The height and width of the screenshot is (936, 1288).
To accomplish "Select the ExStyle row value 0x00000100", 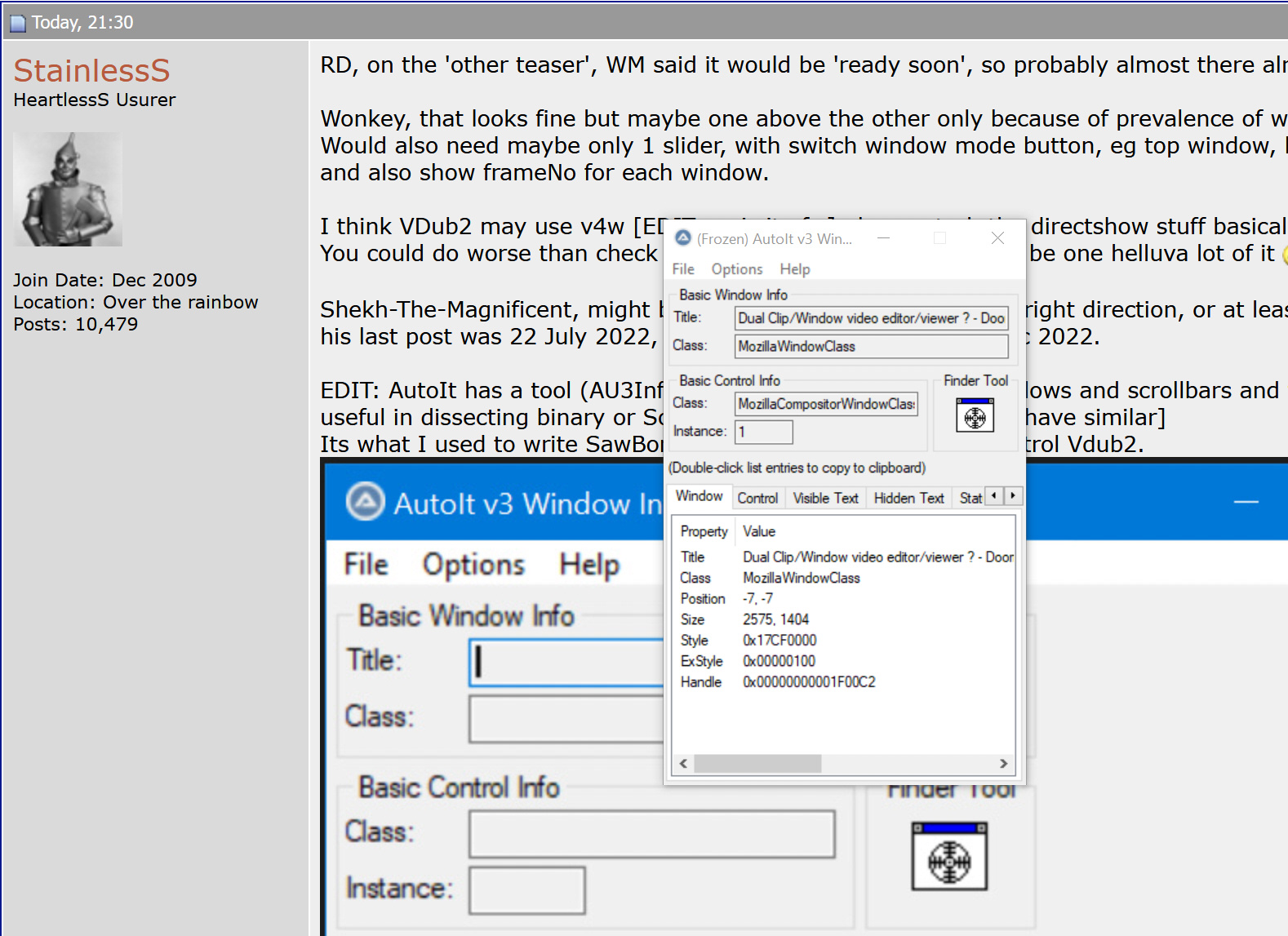I will tap(779, 661).
